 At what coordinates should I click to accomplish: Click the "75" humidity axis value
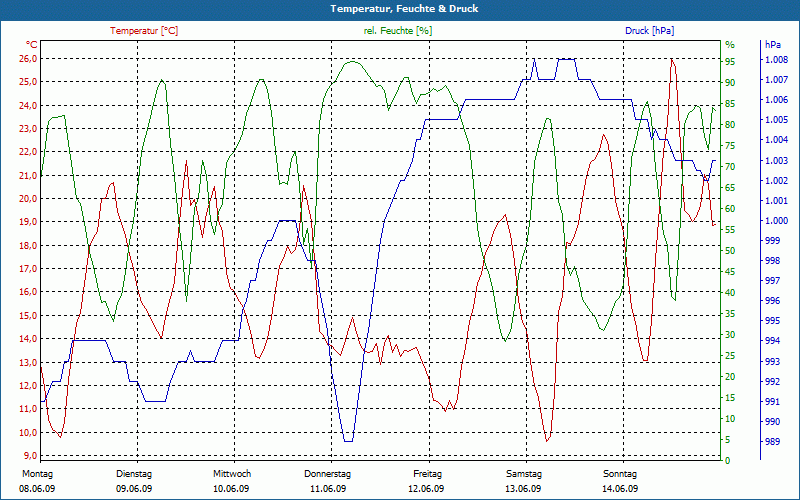731,146
